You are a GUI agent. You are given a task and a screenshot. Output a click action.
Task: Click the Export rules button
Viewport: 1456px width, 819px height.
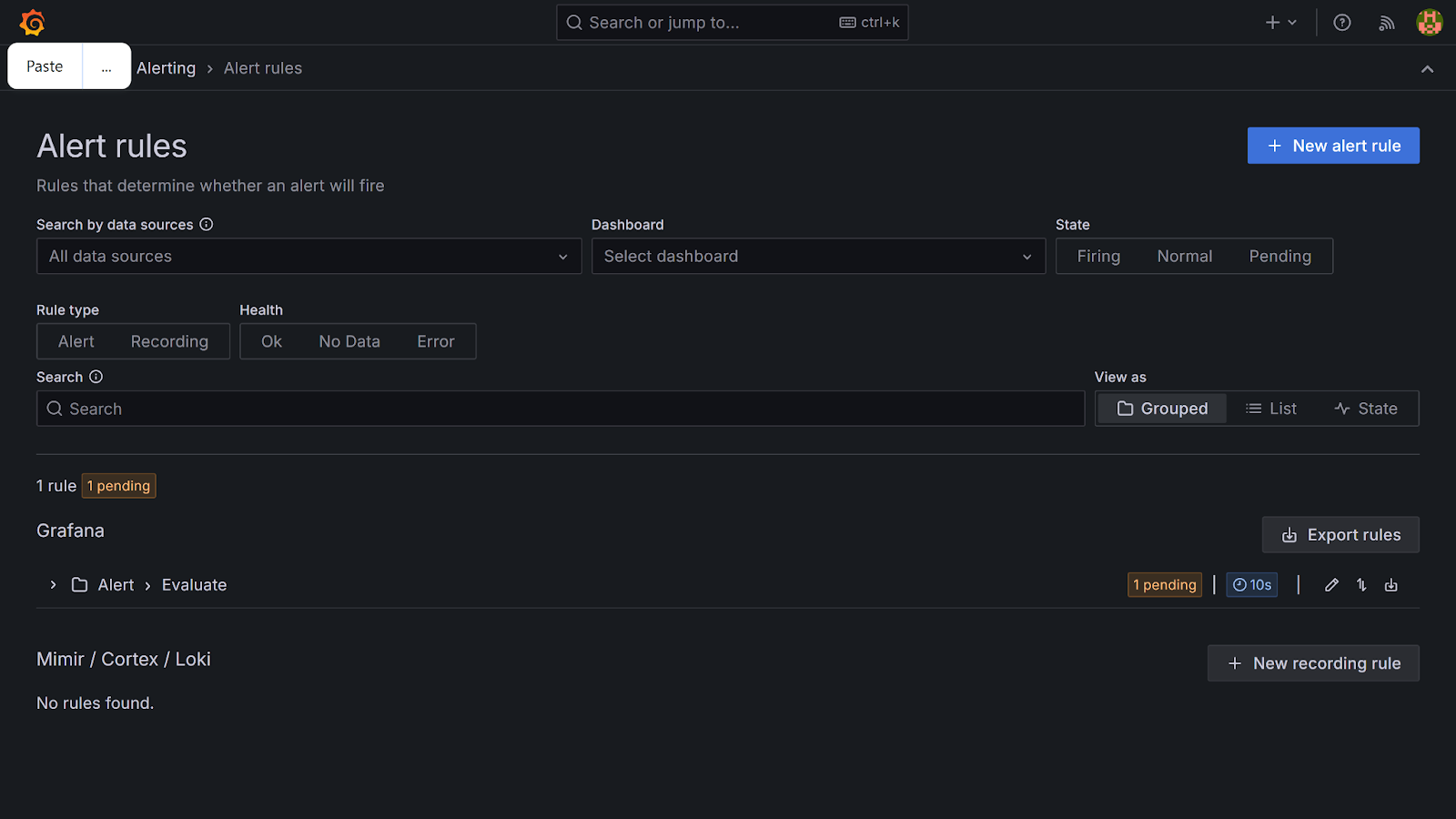coord(1340,535)
